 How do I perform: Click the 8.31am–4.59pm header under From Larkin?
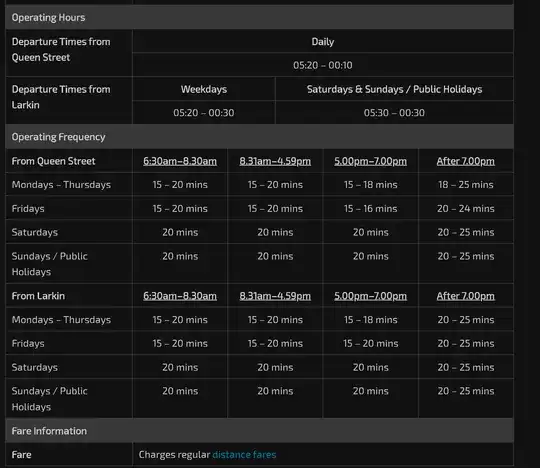pyautogui.click(x=275, y=296)
